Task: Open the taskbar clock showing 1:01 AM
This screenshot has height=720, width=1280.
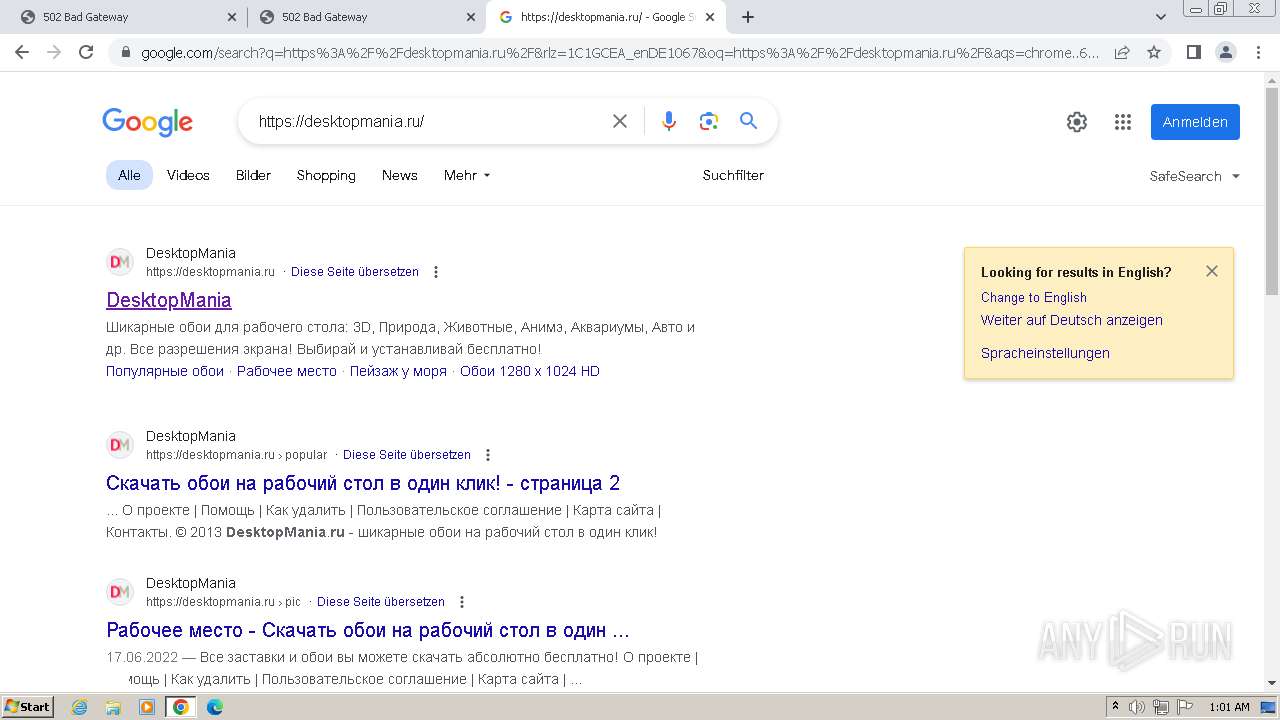Action: (1229, 707)
